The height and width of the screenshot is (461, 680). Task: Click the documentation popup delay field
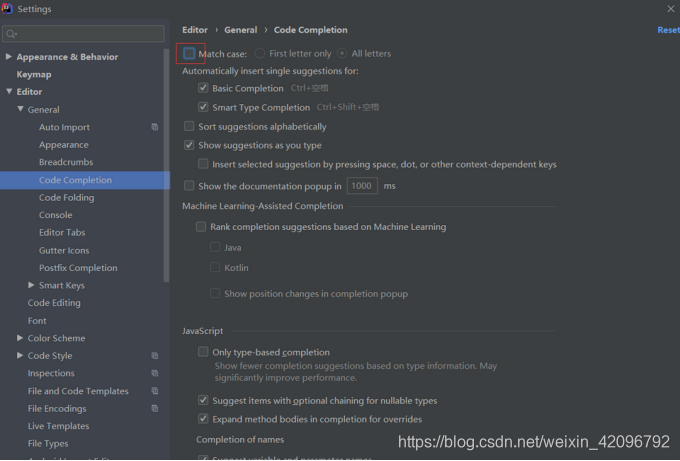coord(362,186)
